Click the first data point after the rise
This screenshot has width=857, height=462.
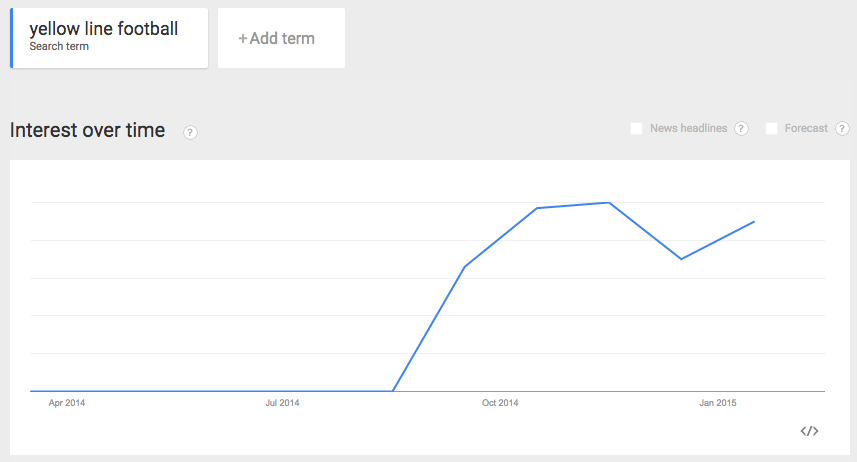click(465, 267)
